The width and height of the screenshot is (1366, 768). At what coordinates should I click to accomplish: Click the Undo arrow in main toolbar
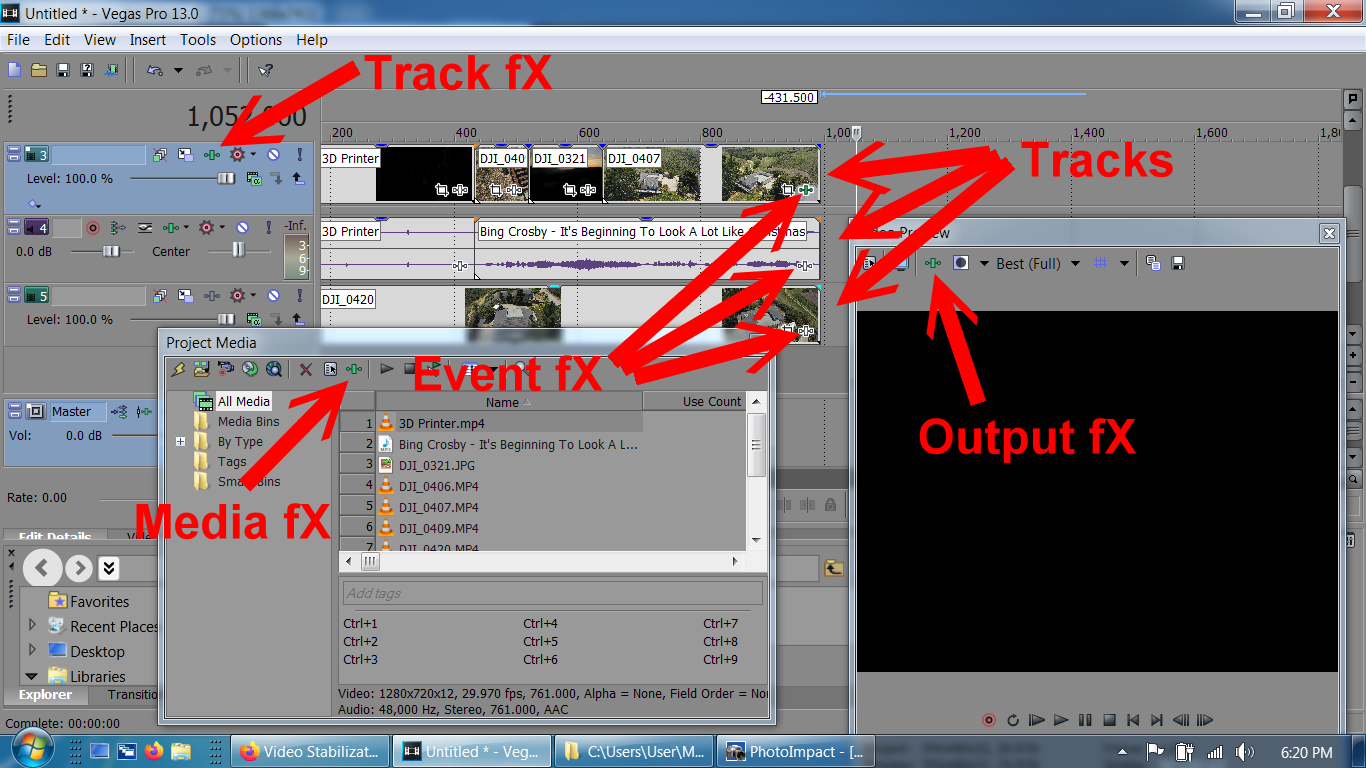pos(156,70)
